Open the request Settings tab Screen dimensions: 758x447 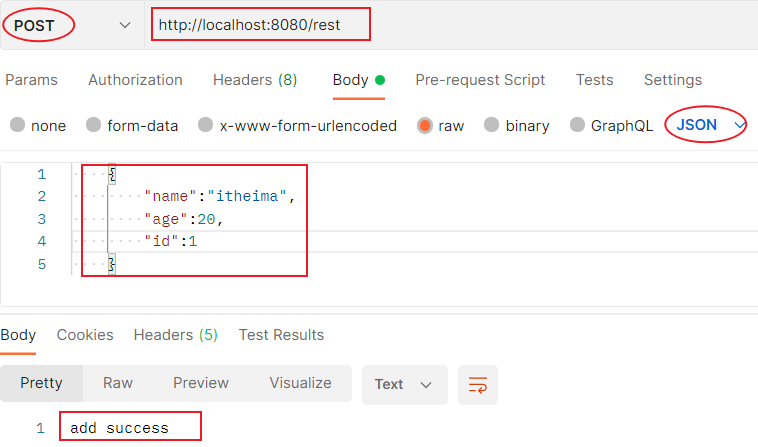[673, 80]
